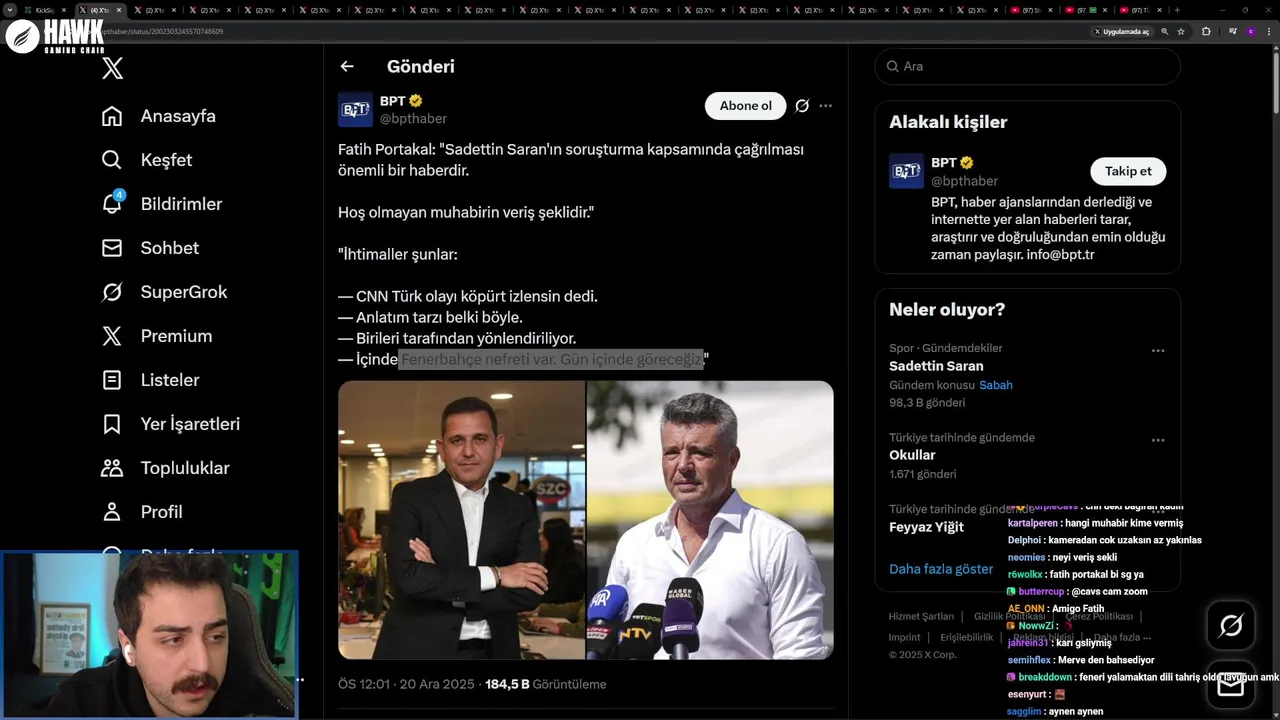Click the Hizmet Şartları footer link
This screenshot has width=1280, height=720.
921,616
